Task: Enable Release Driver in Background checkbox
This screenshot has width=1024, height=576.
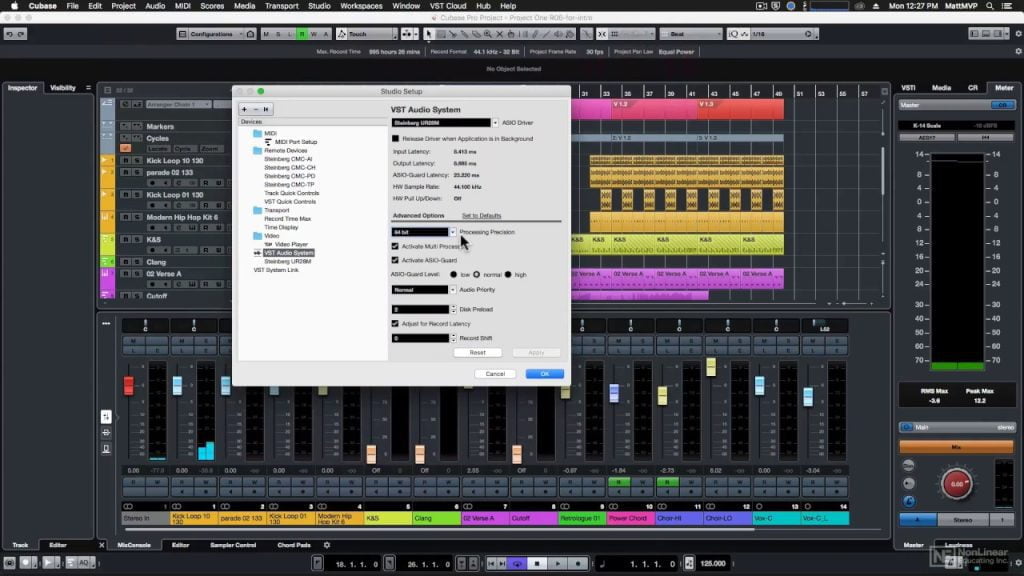Action: (x=395, y=138)
